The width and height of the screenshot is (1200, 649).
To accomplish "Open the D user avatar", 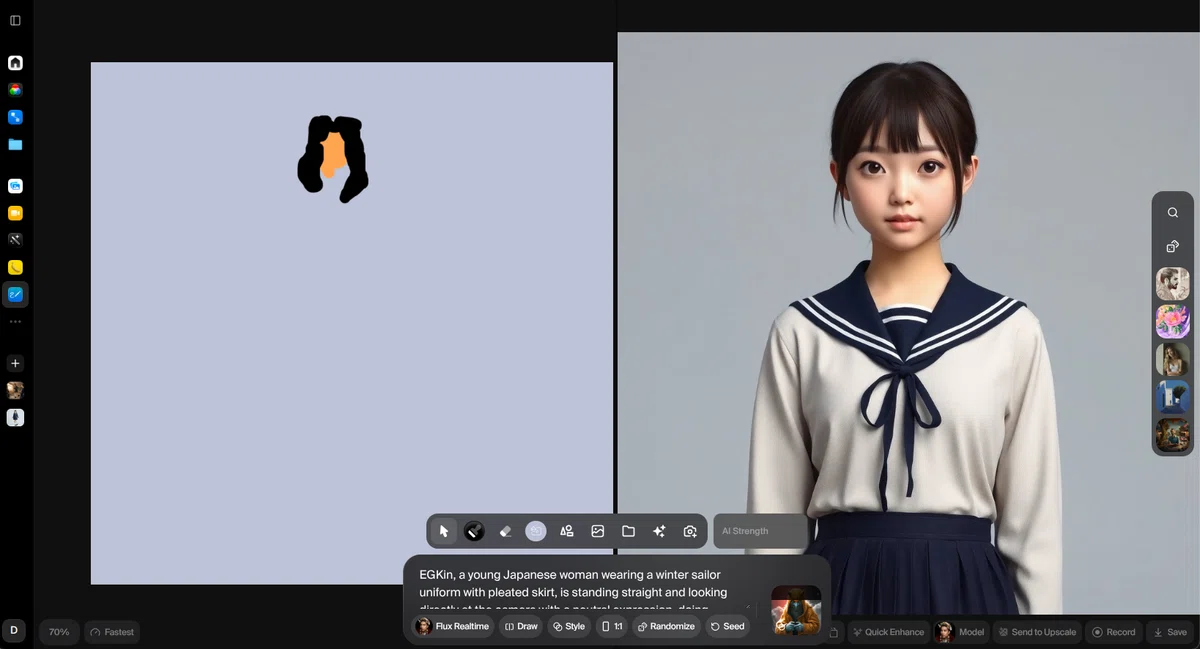I will coord(14,630).
